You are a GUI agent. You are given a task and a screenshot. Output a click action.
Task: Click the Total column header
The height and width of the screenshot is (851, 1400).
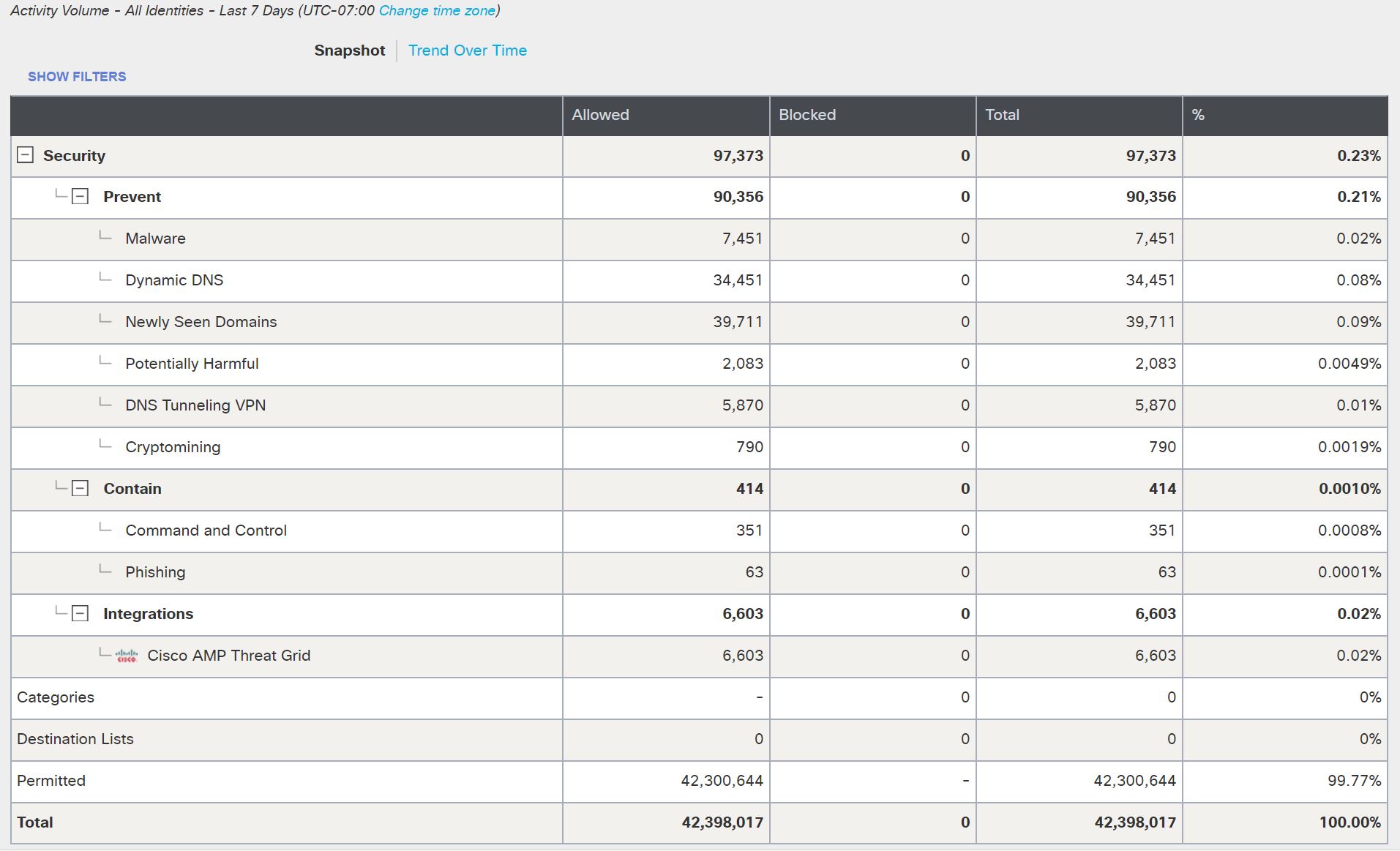point(1002,115)
